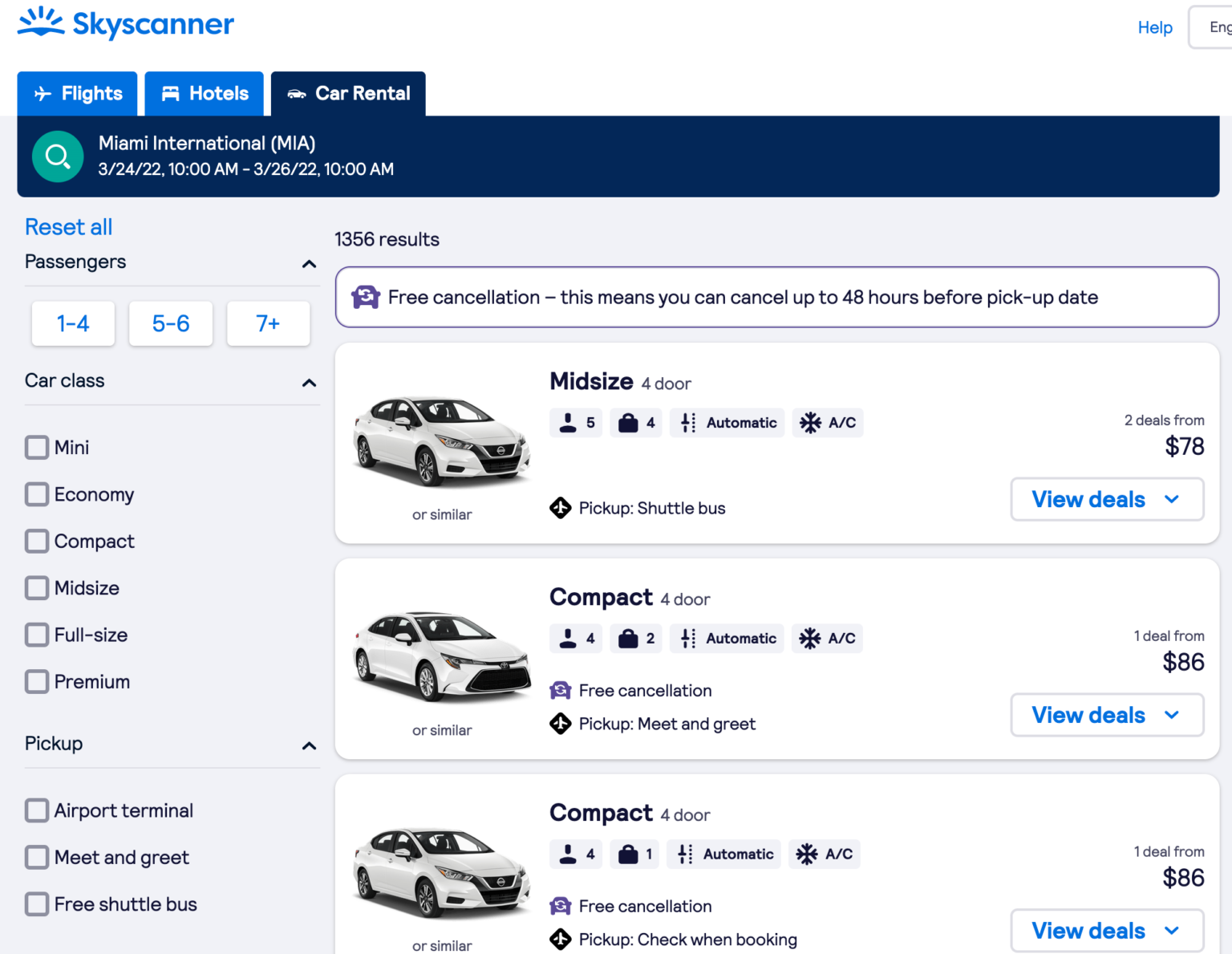This screenshot has height=954, width=1232.
Task: Click the Reset all filters link
Action: pyautogui.click(x=68, y=226)
